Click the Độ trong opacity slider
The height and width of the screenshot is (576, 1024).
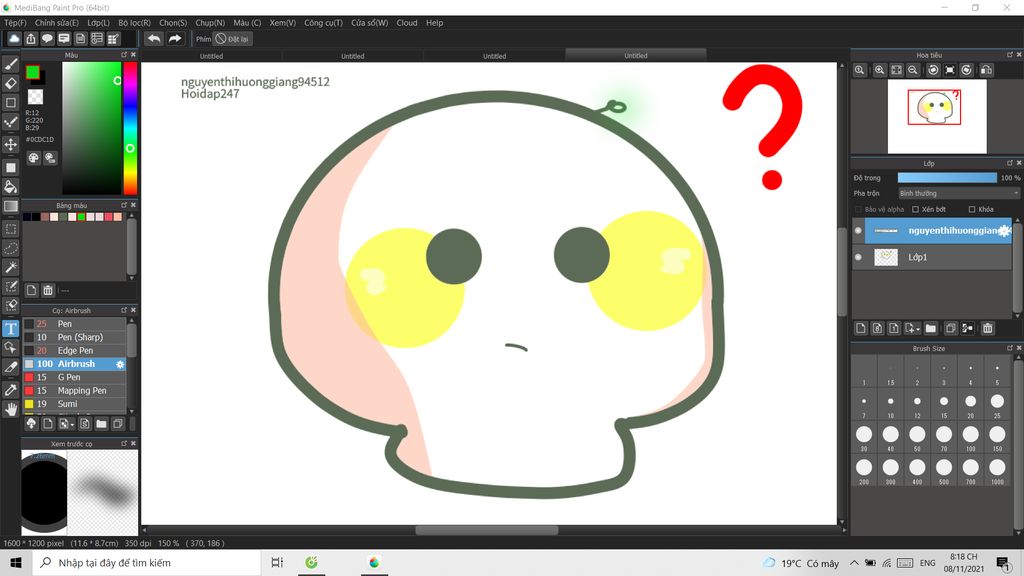(947, 178)
